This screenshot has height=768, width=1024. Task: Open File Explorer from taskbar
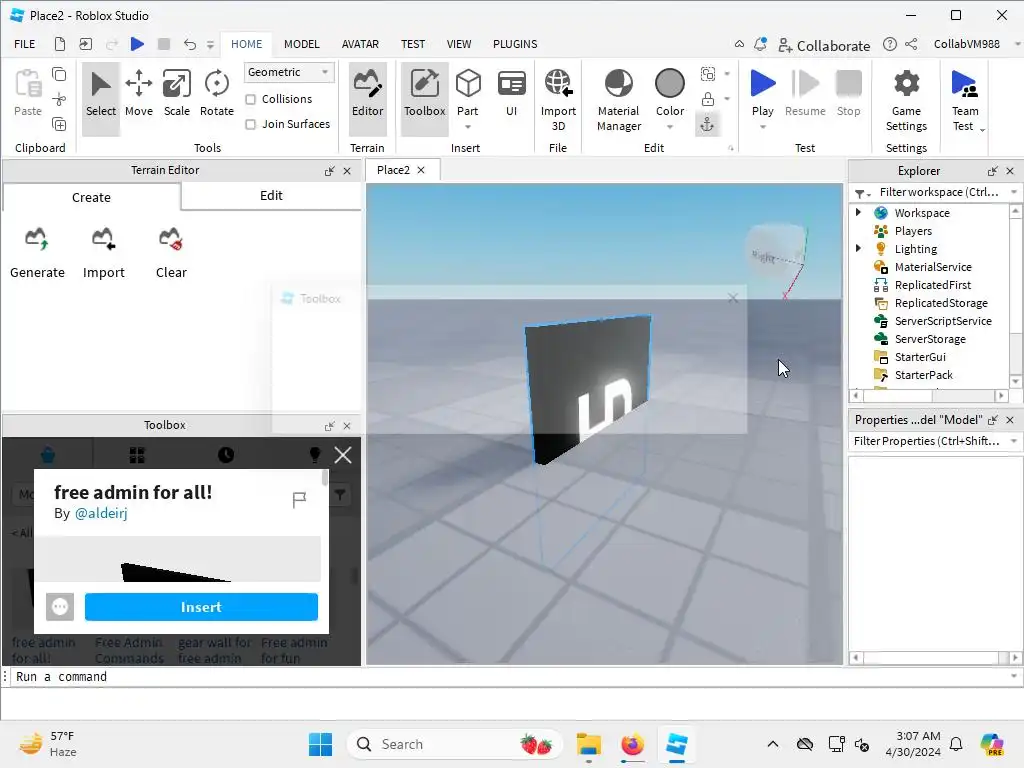[x=588, y=744]
